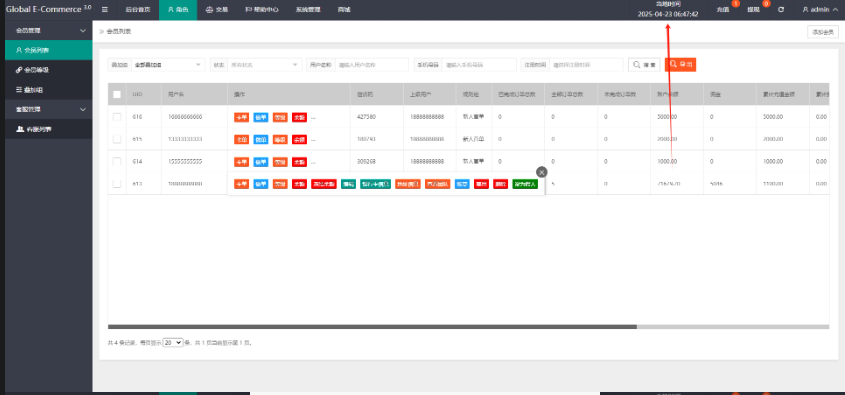The width and height of the screenshot is (845, 395).
Task: Select 会员列表 in the sidebar
Action: 49,50
